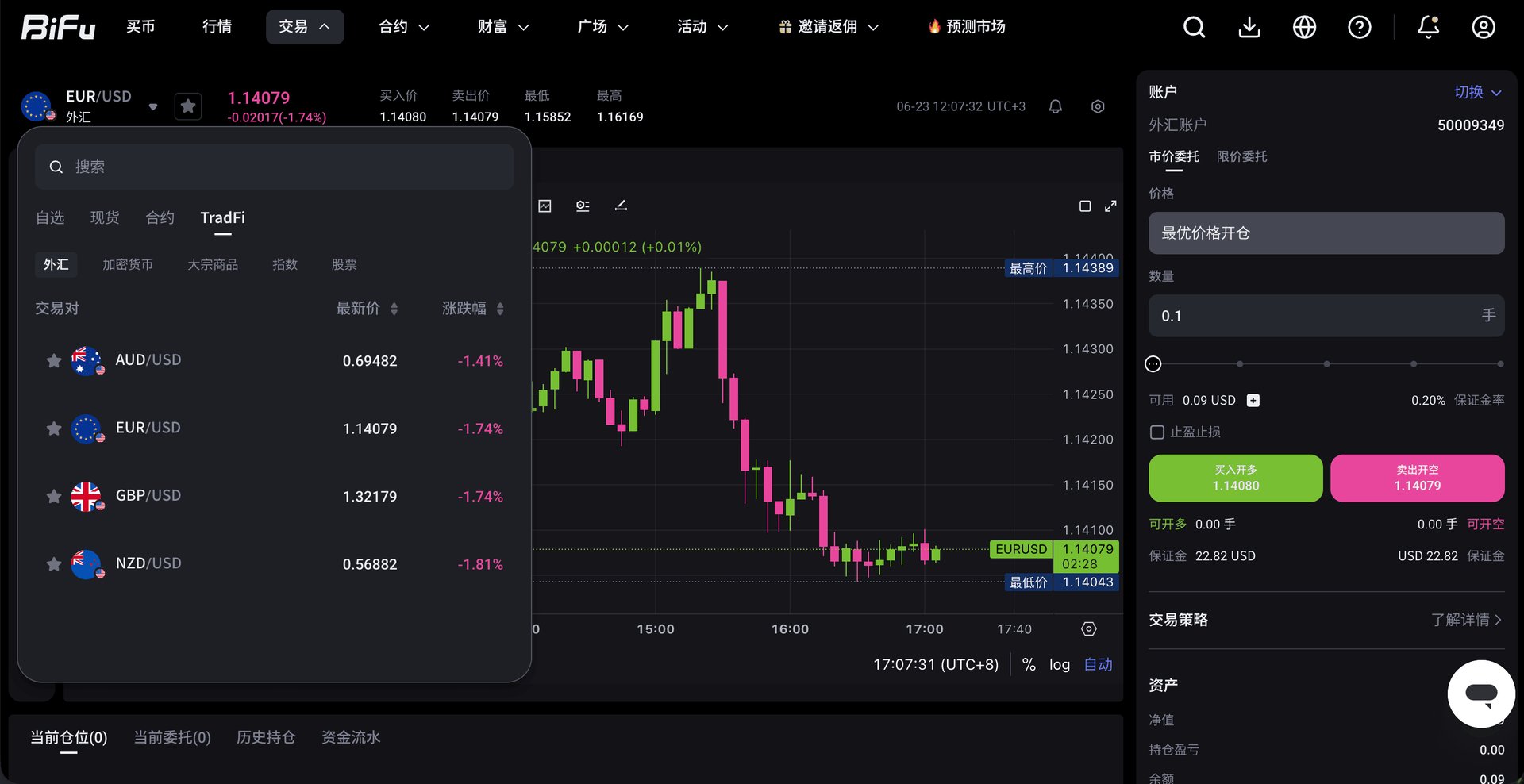1524x784 pixels.
Task: Click the chart indicators icon
Action: click(x=545, y=206)
